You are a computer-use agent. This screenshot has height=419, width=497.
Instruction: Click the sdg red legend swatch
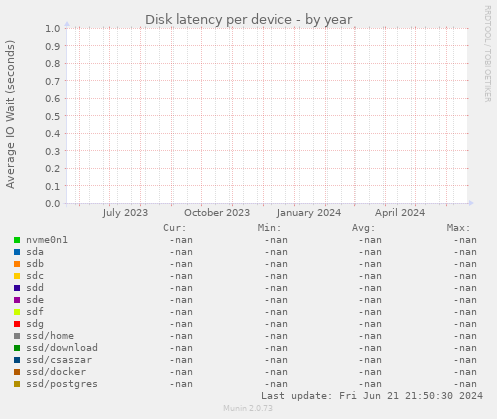(x=17, y=324)
